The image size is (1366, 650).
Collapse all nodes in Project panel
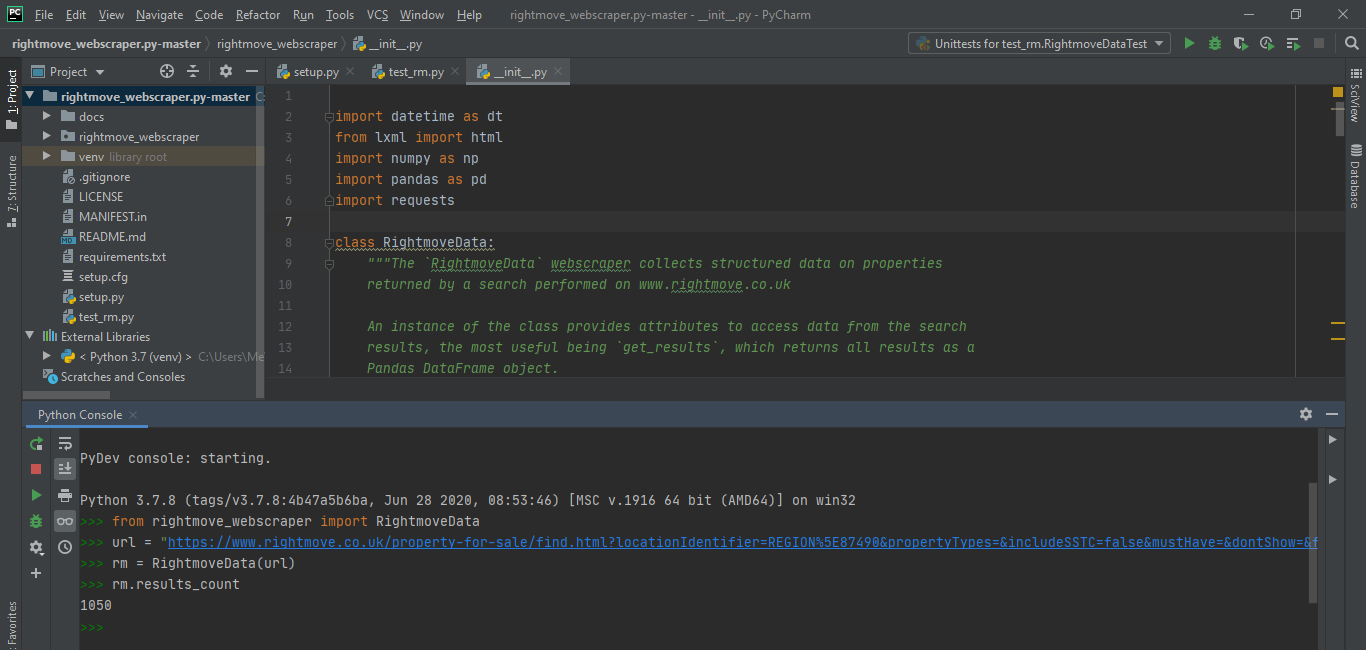tap(193, 71)
